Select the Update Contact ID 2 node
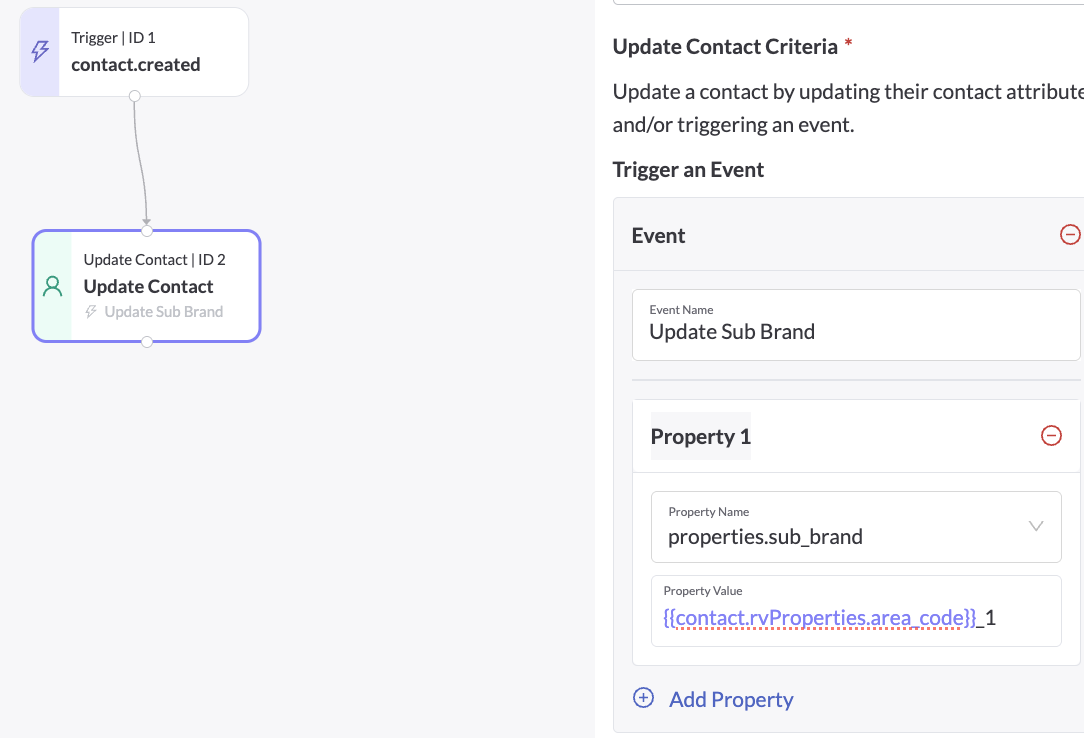This screenshot has width=1084, height=738. click(x=147, y=286)
